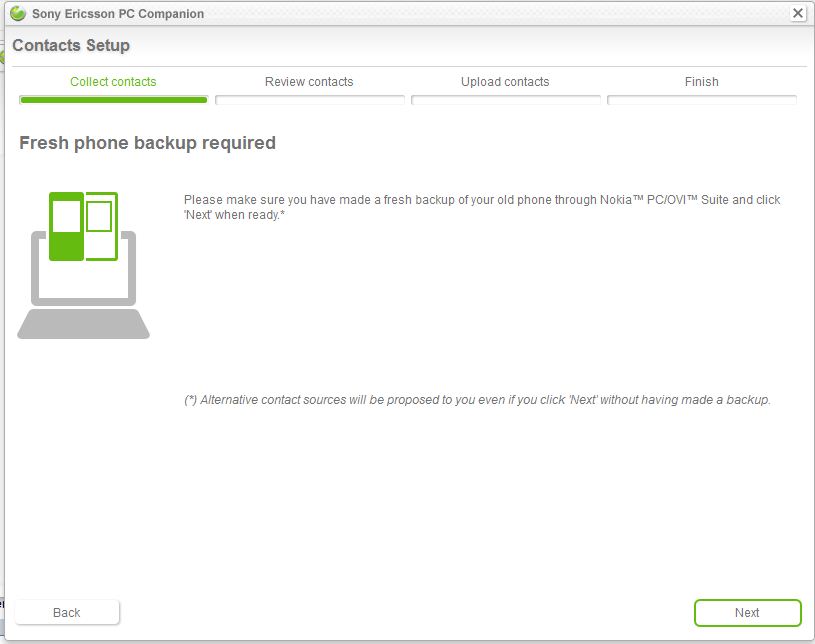Viewport: 815px width, 644px height.
Task: Click the Sony Ericsson logo icon
Action: click(x=18, y=14)
